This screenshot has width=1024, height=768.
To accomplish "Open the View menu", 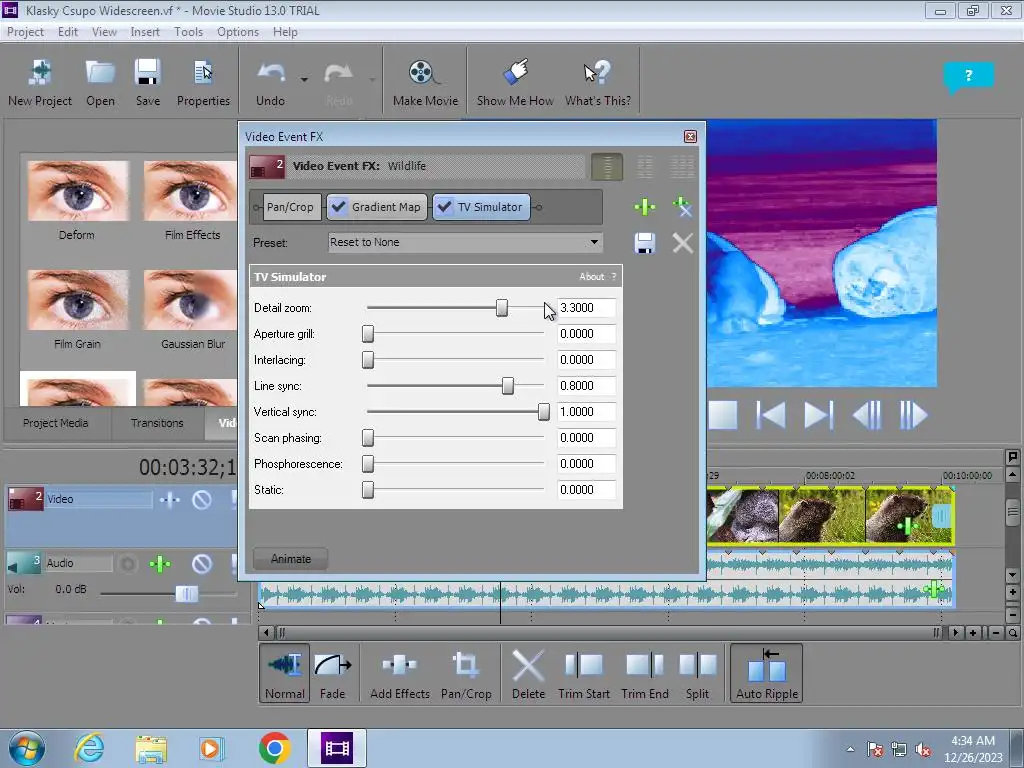I will click(104, 31).
